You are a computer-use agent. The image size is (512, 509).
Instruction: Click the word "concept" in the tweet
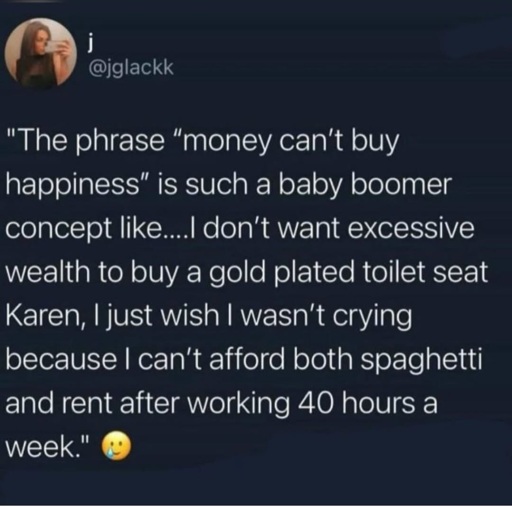[58, 230]
